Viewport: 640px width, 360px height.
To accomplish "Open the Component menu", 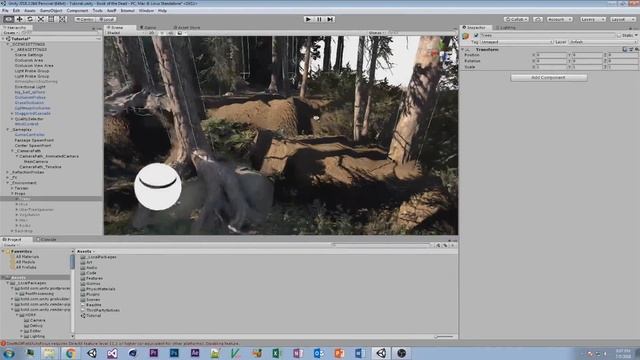I will click(77, 11).
